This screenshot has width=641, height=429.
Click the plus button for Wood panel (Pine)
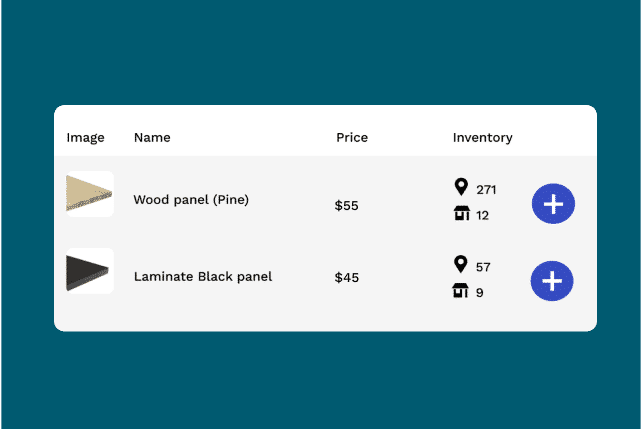click(x=553, y=204)
